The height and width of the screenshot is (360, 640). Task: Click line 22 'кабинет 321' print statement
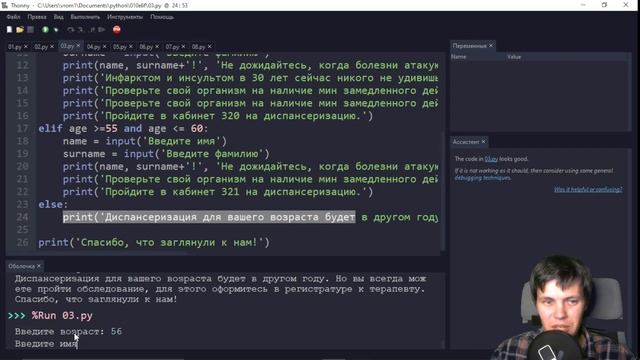click(218, 192)
